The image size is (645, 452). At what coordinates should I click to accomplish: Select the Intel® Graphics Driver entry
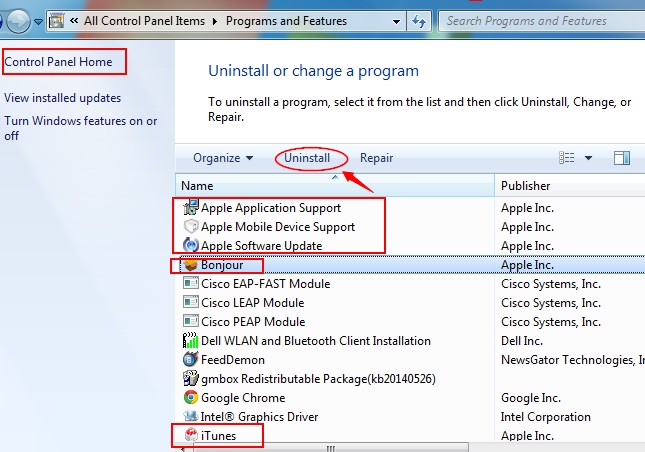pos(259,416)
